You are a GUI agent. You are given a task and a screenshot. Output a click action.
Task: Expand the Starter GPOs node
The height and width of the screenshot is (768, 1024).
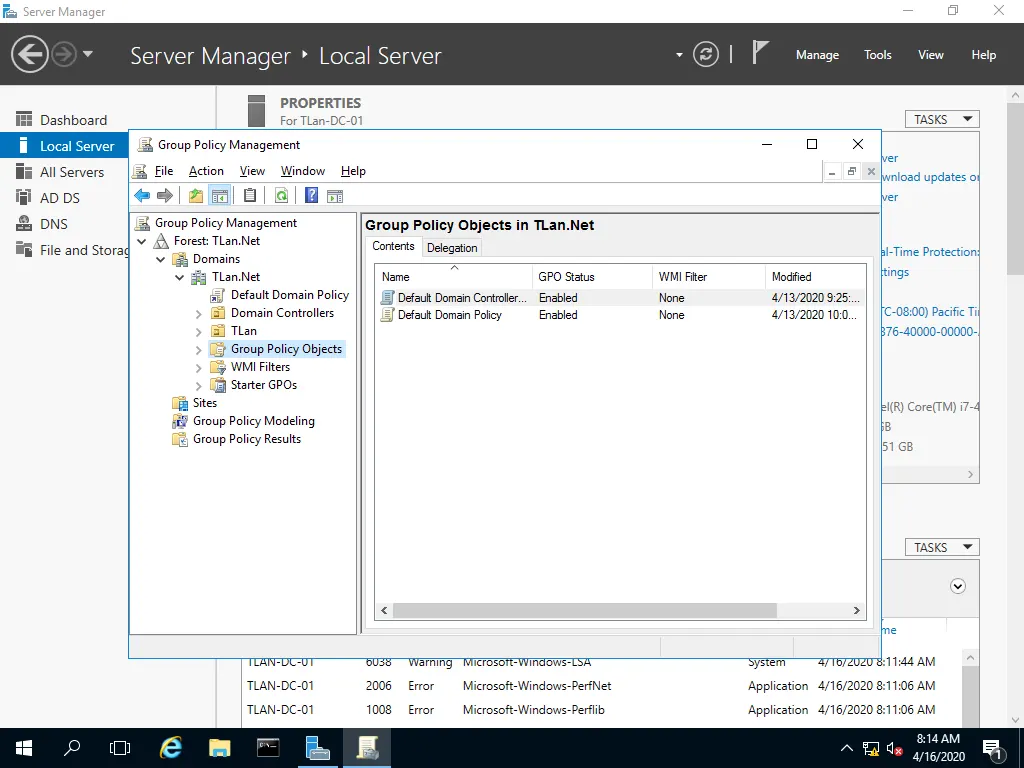(199, 385)
